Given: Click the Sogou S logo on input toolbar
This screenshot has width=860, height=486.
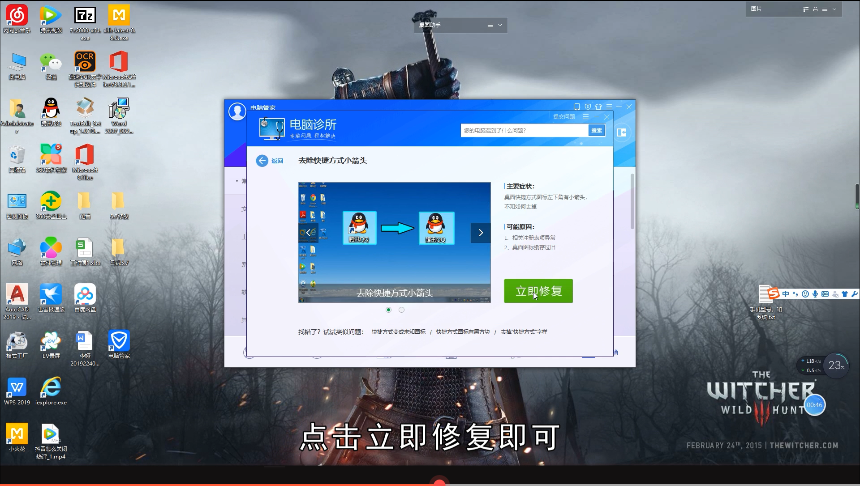Looking at the screenshot, I should (773, 293).
